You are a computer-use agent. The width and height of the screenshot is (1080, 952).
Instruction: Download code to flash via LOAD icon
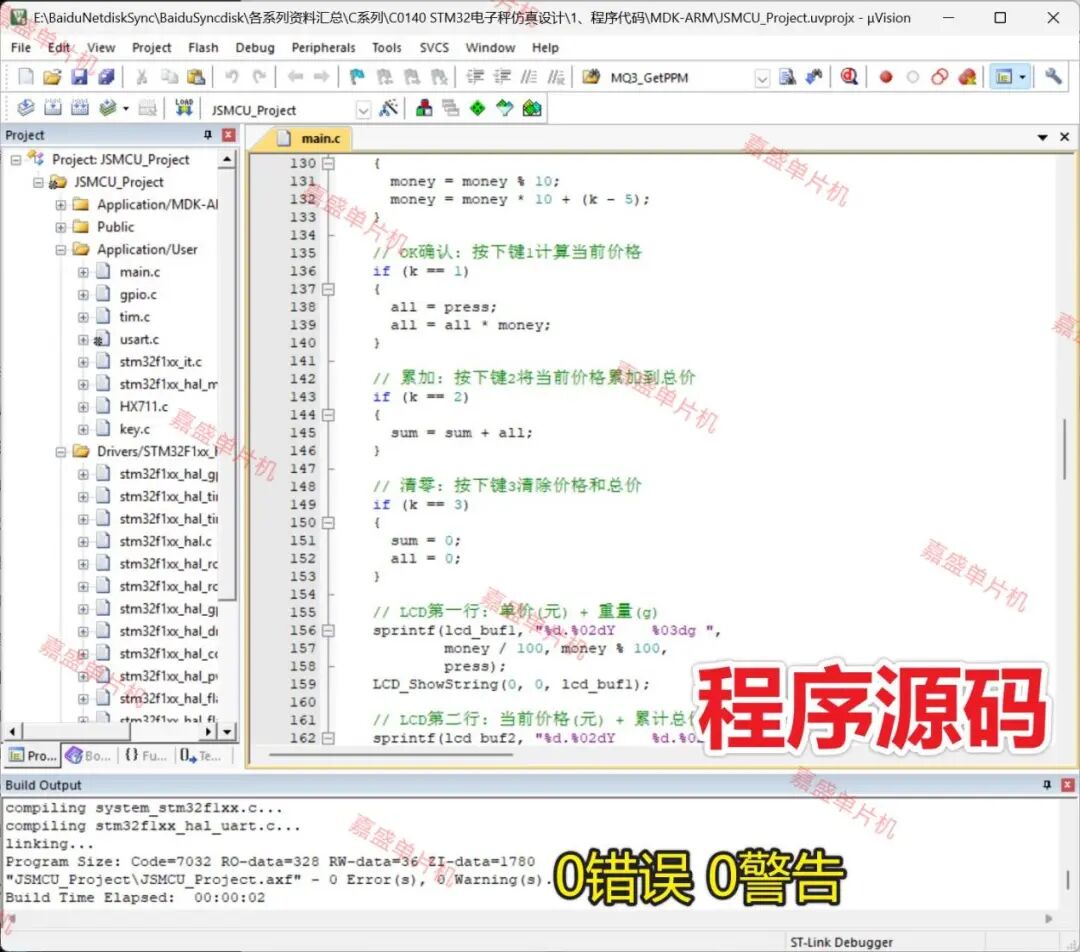(x=184, y=108)
